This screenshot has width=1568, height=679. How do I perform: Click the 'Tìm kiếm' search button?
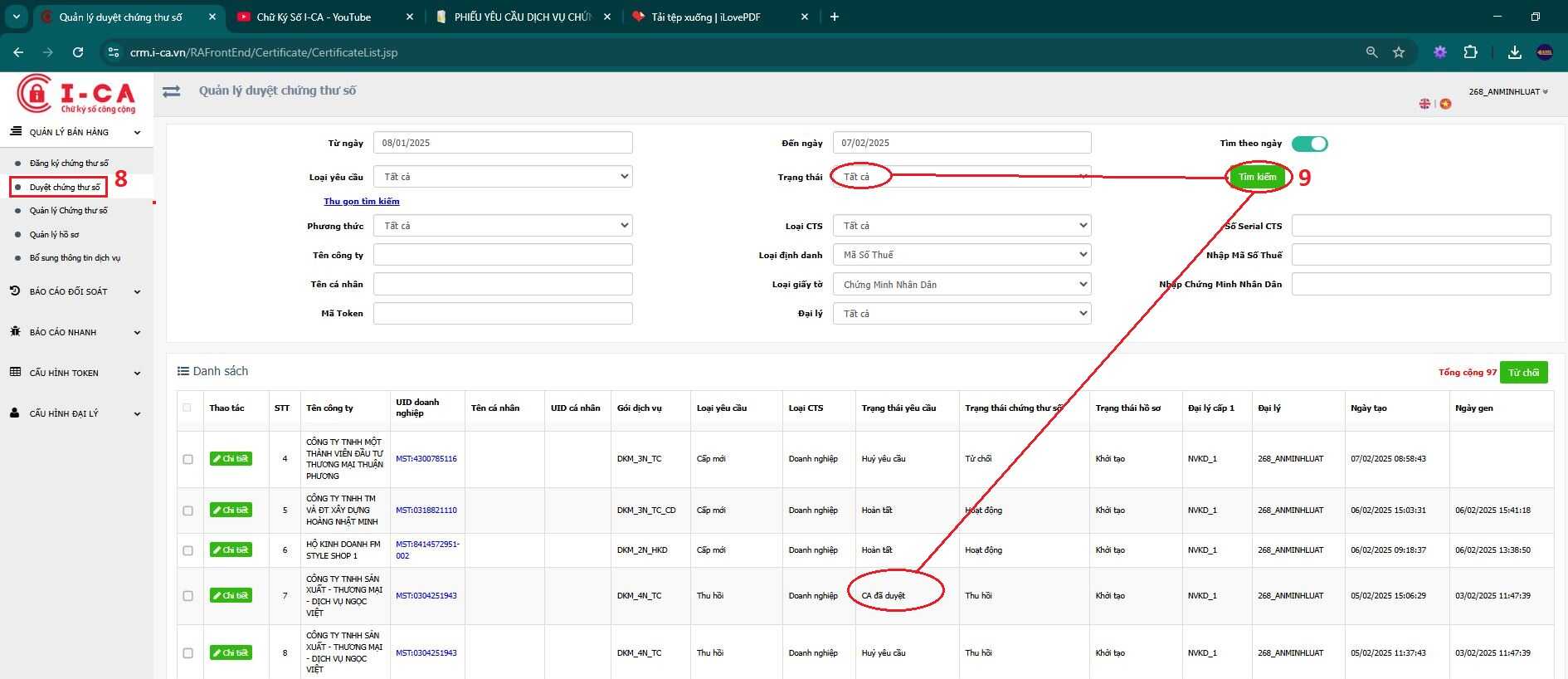tap(1258, 177)
